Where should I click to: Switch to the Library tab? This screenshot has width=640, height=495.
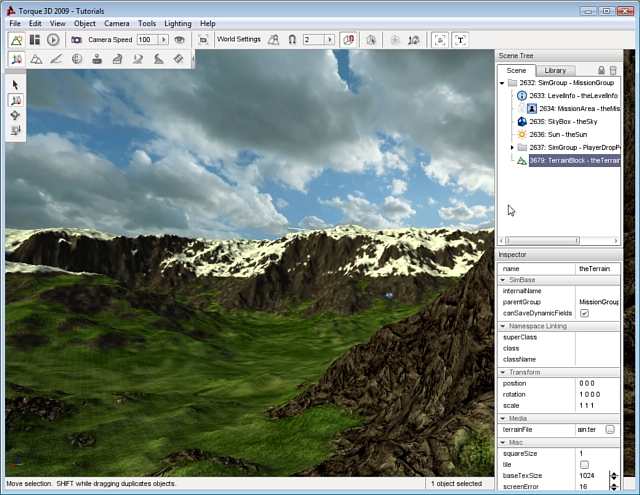pyautogui.click(x=555, y=70)
